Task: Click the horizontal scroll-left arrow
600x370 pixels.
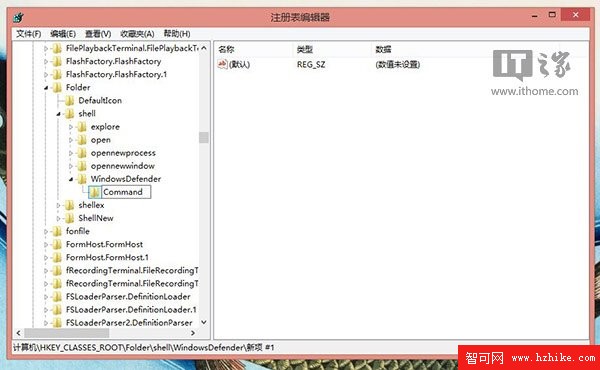Action: [x=18, y=333]
